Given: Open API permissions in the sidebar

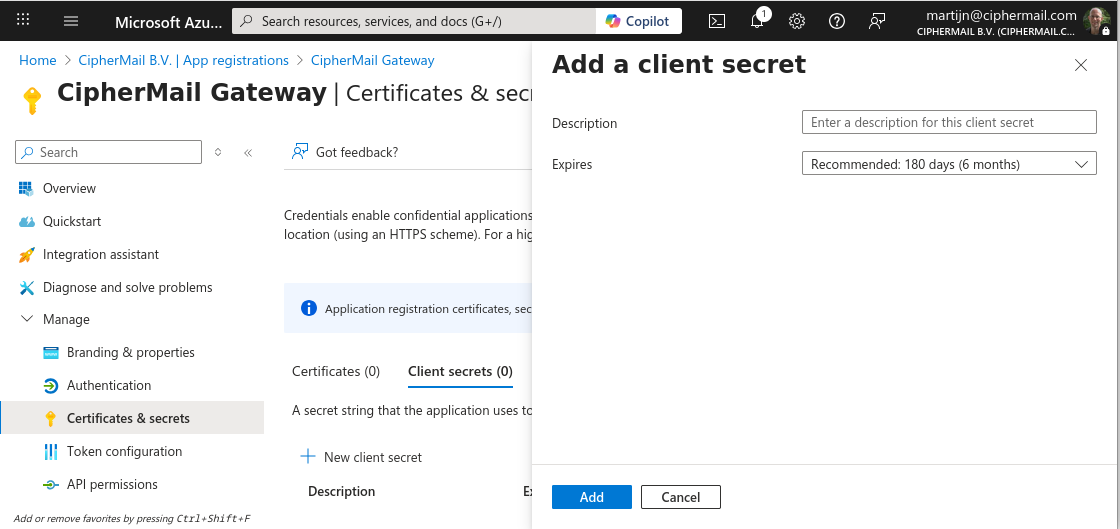Looking at the screenshot, I should 112,484.
